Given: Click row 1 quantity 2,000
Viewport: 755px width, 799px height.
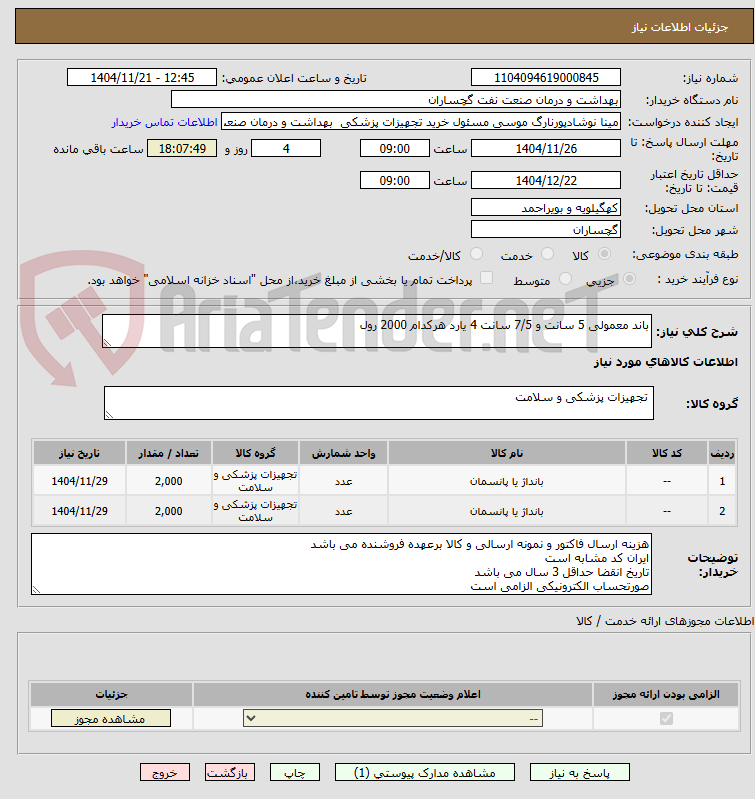Looking at the screenshot, I should point(169,481).
